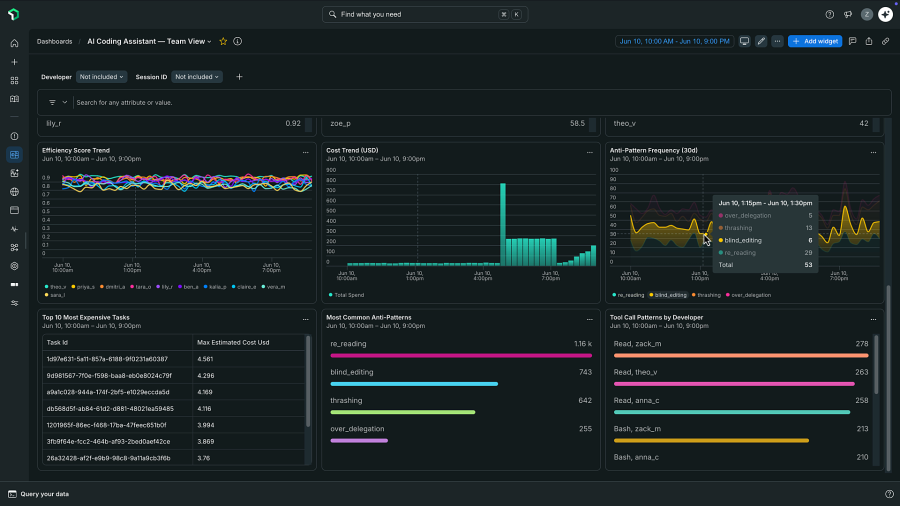Viewport: 900px width, 506px height.
Task: Click the thrashing green bar
Action: pos(402,412)
